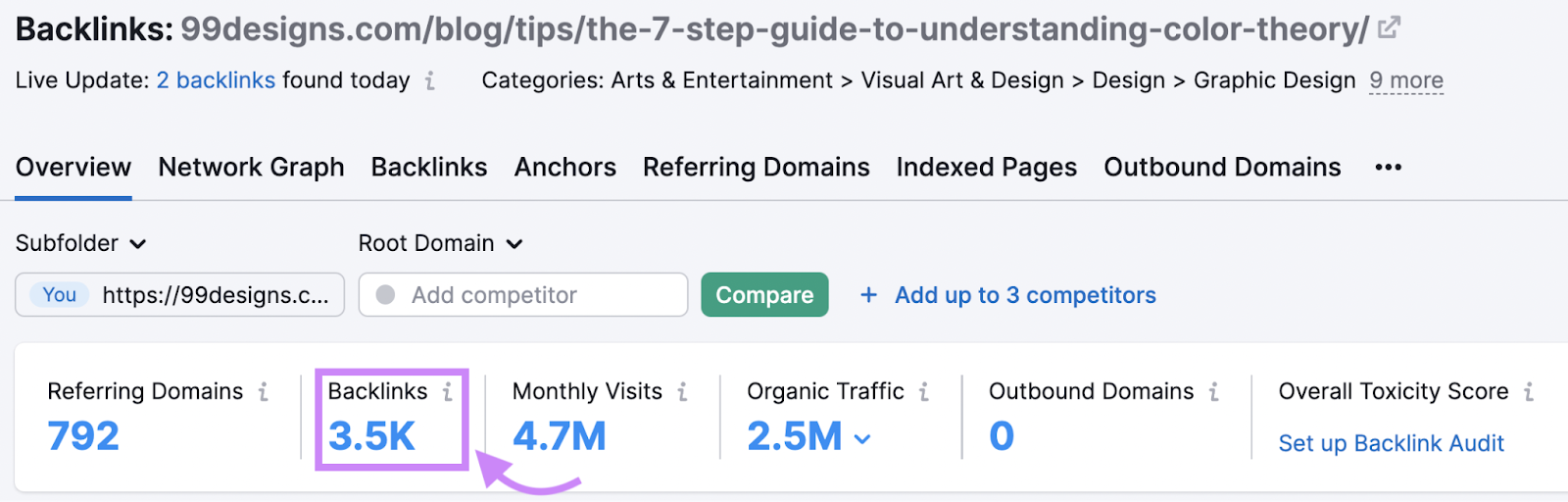1568x502 pixels.
Task: Click the Visual Art & Design category text
Action: click(x=962, y=80)
